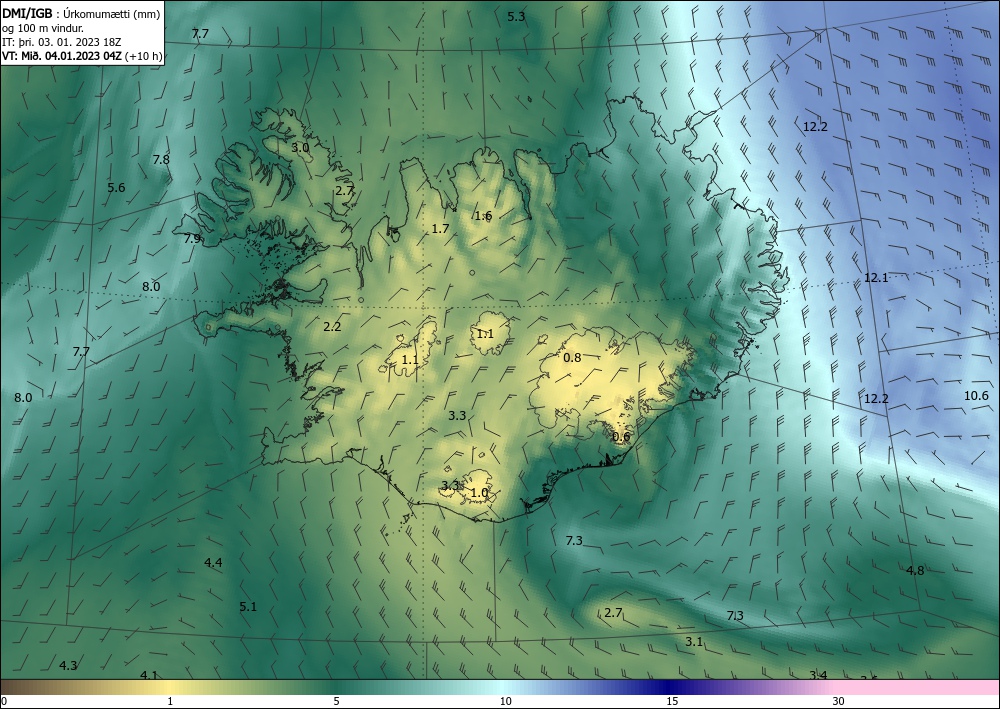
Task: Click the 5.1 value label
Action: (248, 606)
